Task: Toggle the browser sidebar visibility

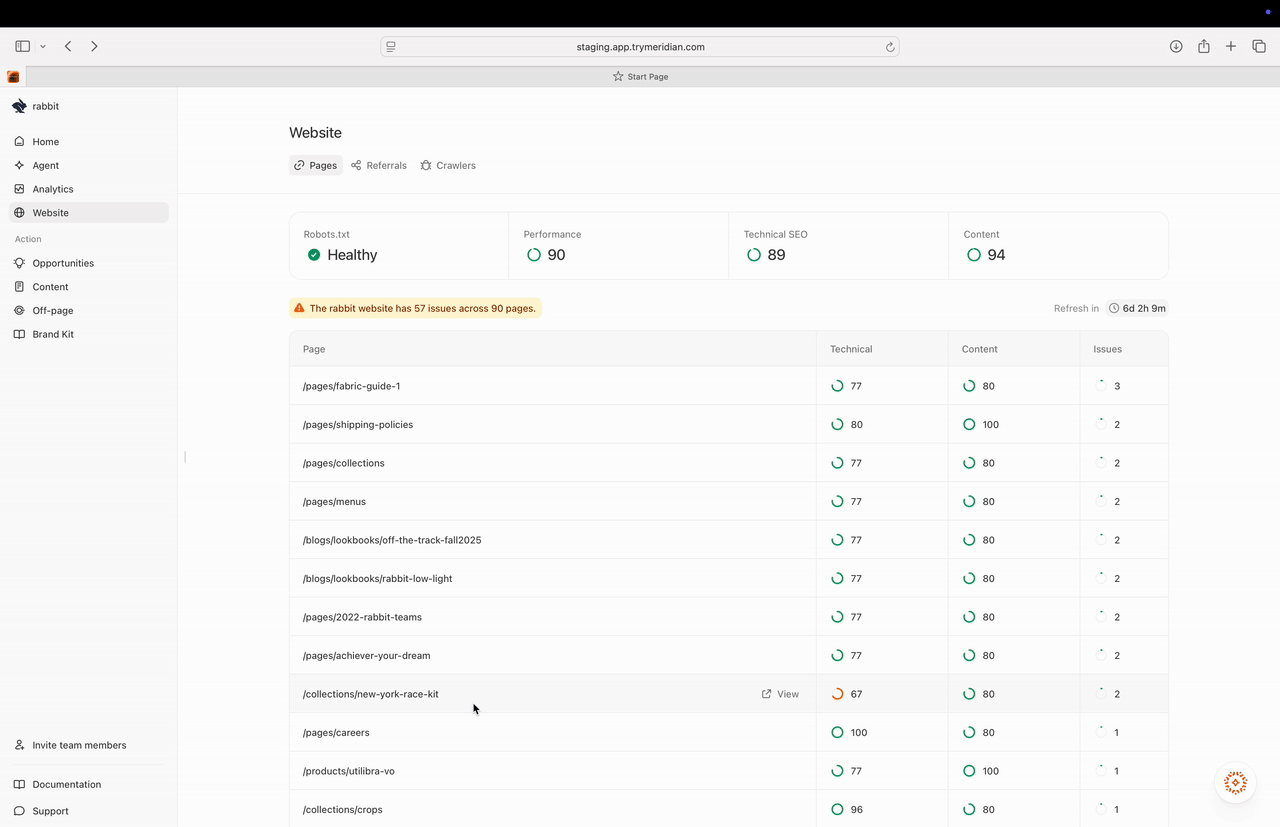Action: click(22, 46)
